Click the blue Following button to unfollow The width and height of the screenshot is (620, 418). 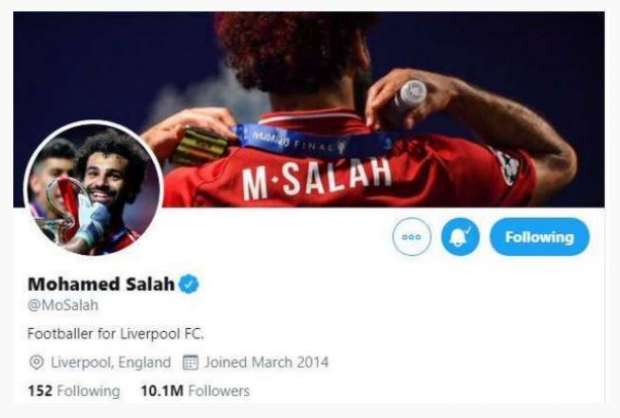(539, 237)
